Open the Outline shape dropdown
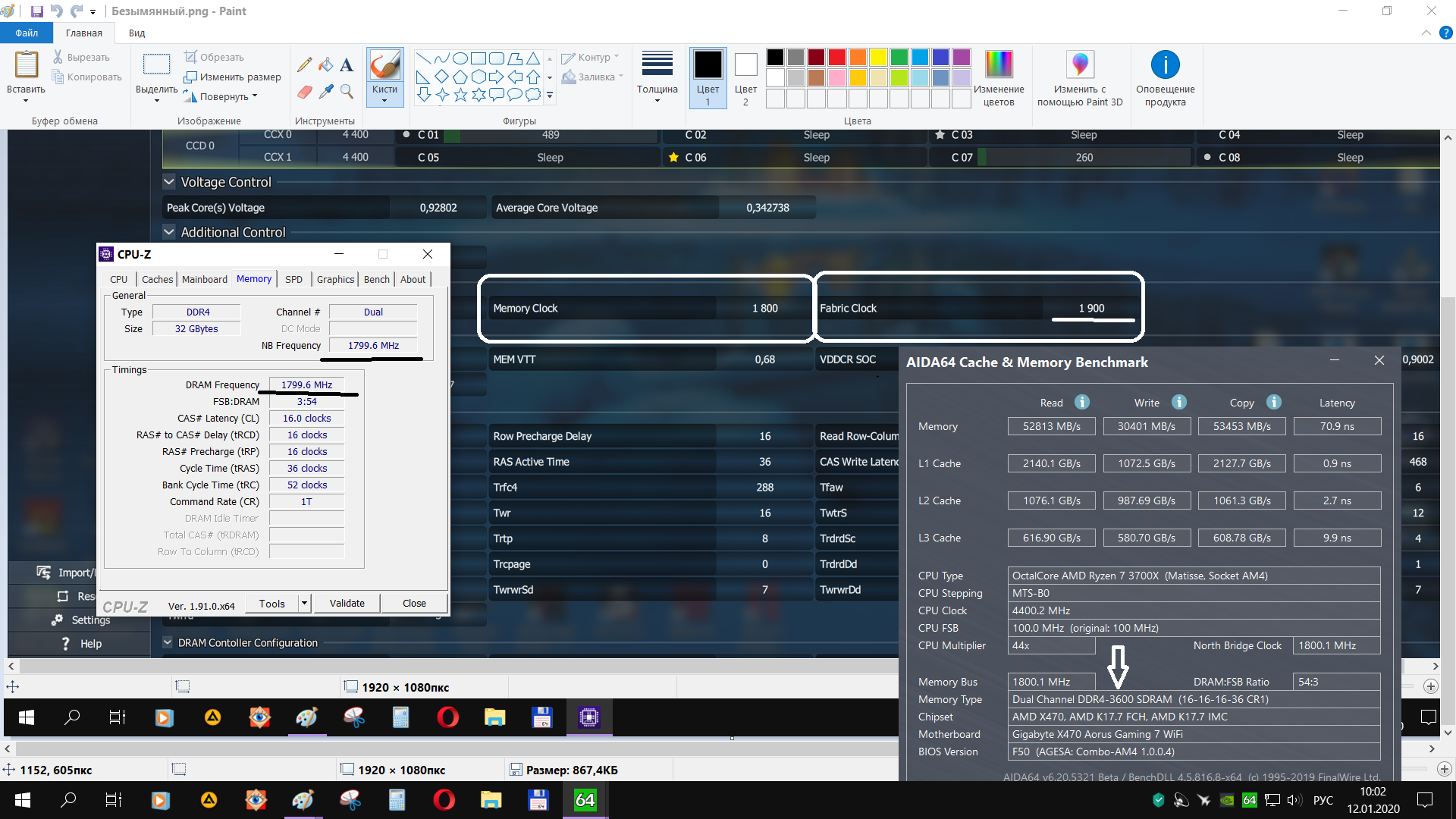The image size is (1456, 819). point(591,58)
